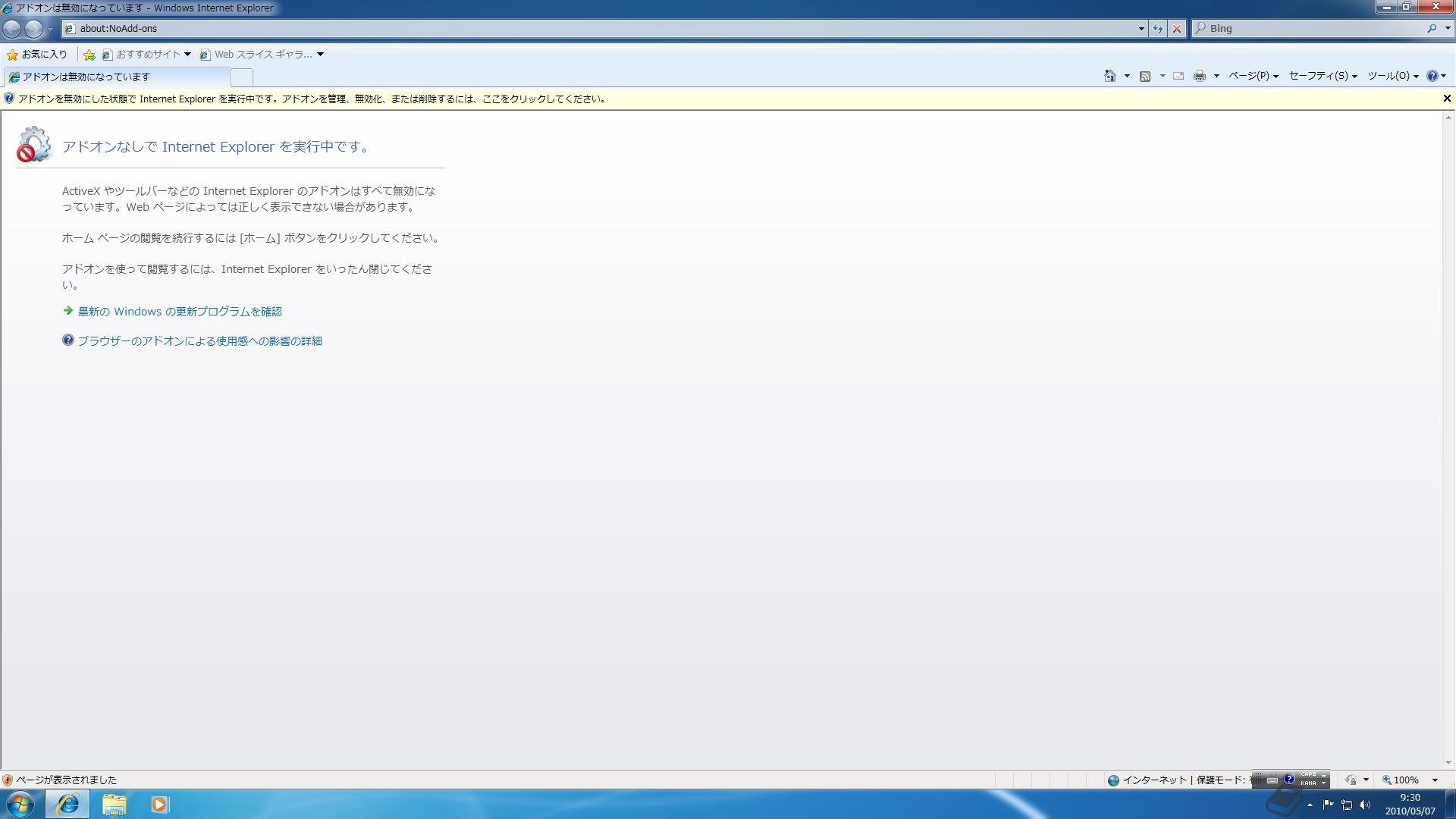Open the Help question mark menu

[x=1436, y=76]
